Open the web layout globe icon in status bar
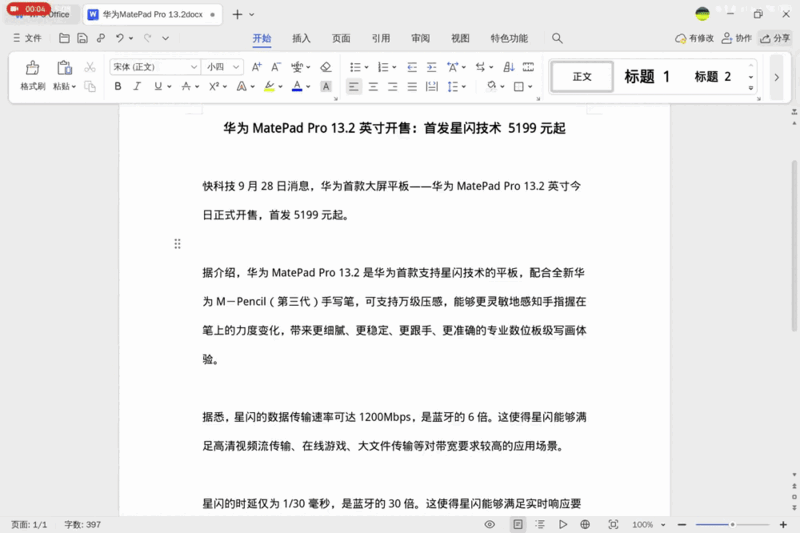This screenshot has width=800, height=533. point(585,524)
